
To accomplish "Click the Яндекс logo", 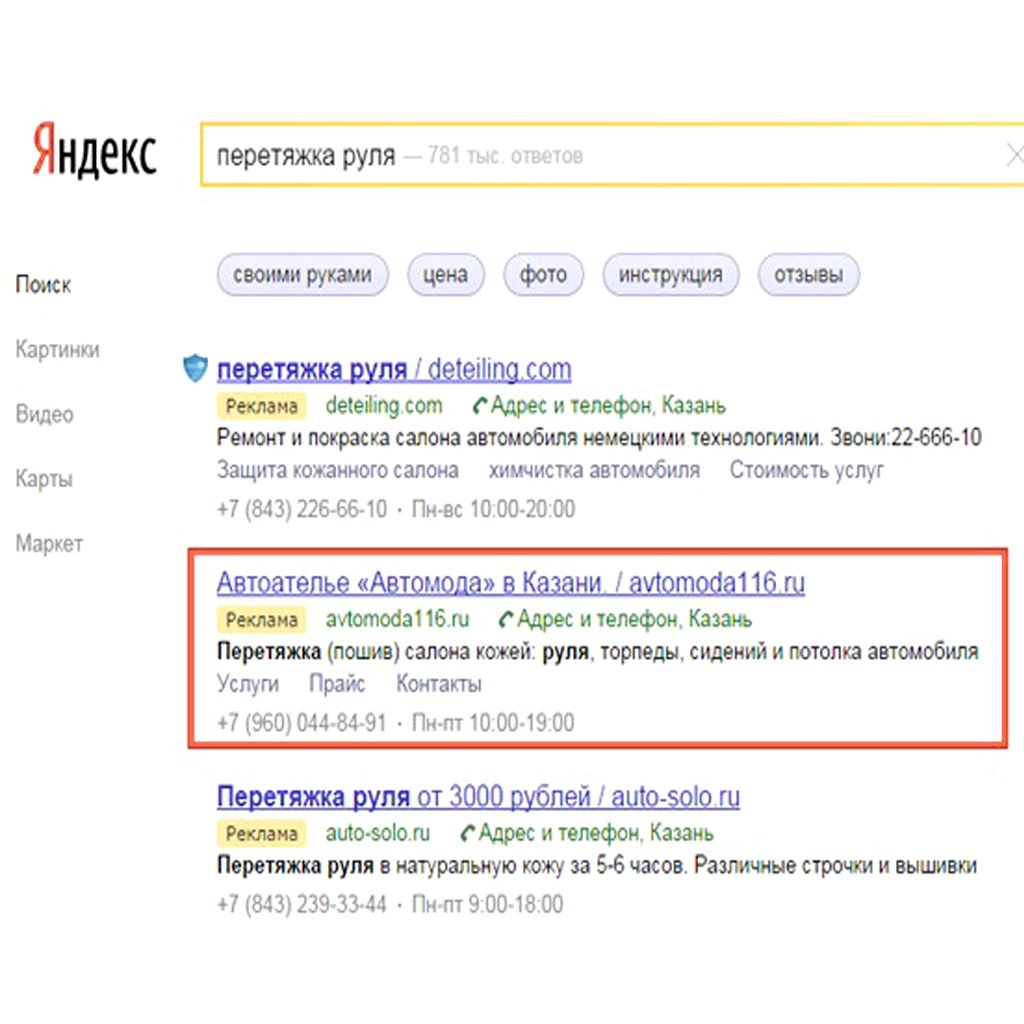I will (x=95, y=153).
